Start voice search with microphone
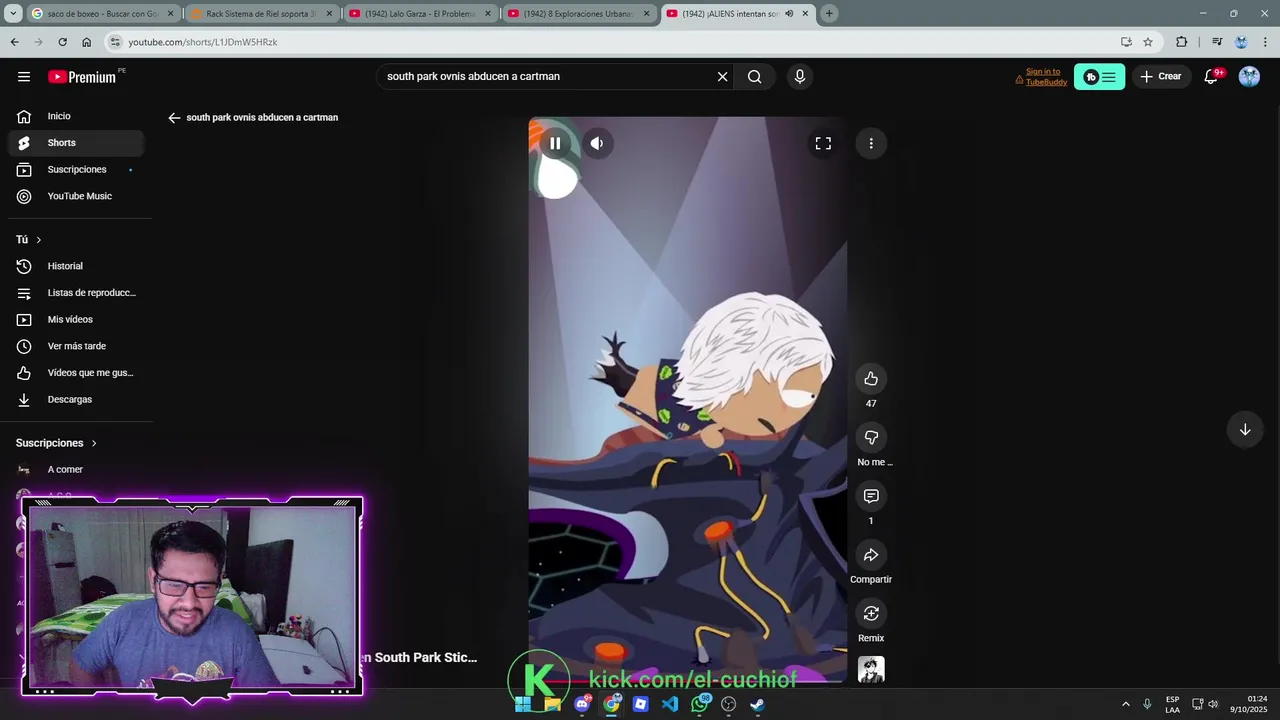Viewport: 1280px width, 720px height. click(799, 77)
